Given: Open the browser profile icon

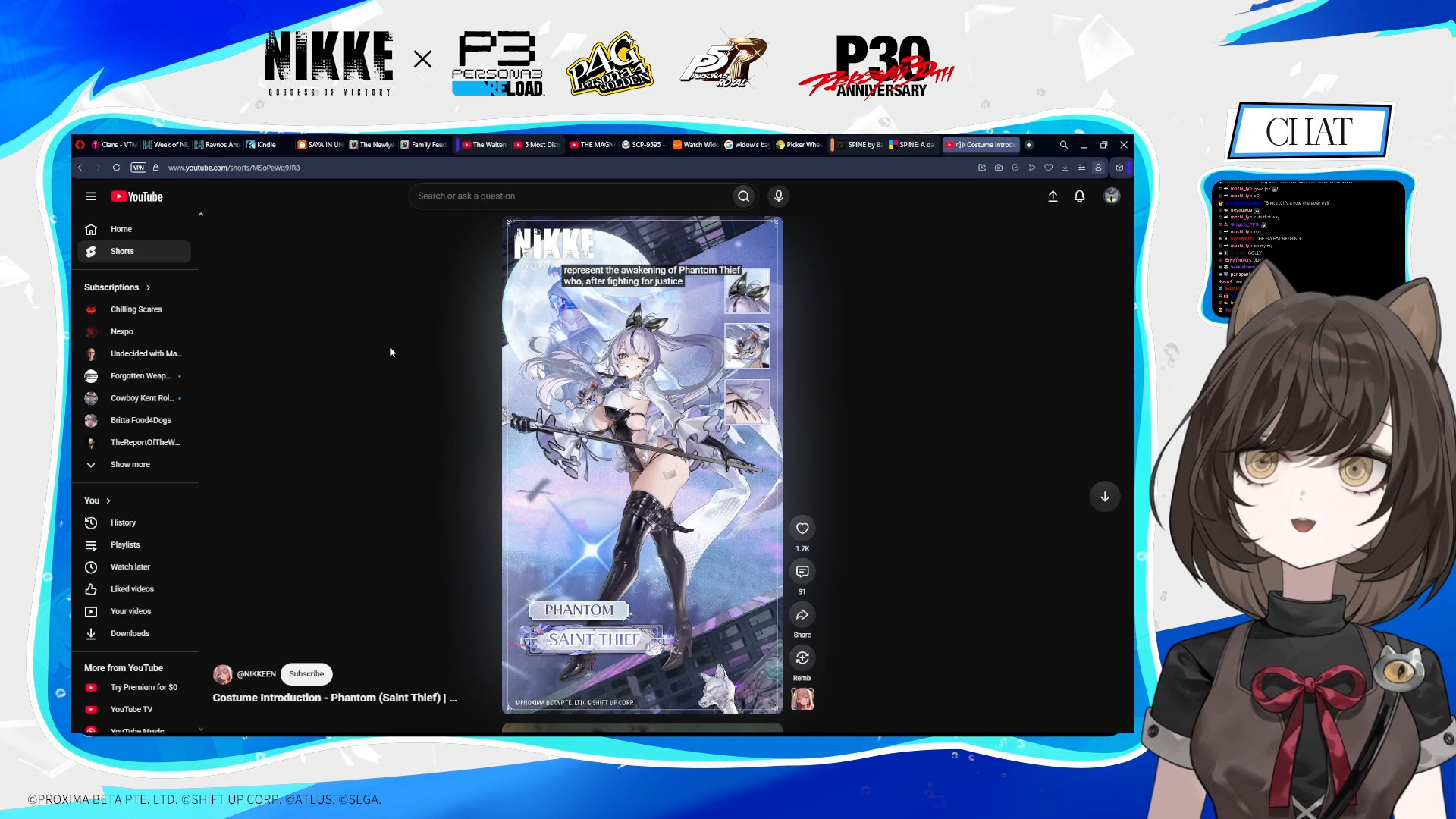Looking at the screenshot, I should [1098, 168].
